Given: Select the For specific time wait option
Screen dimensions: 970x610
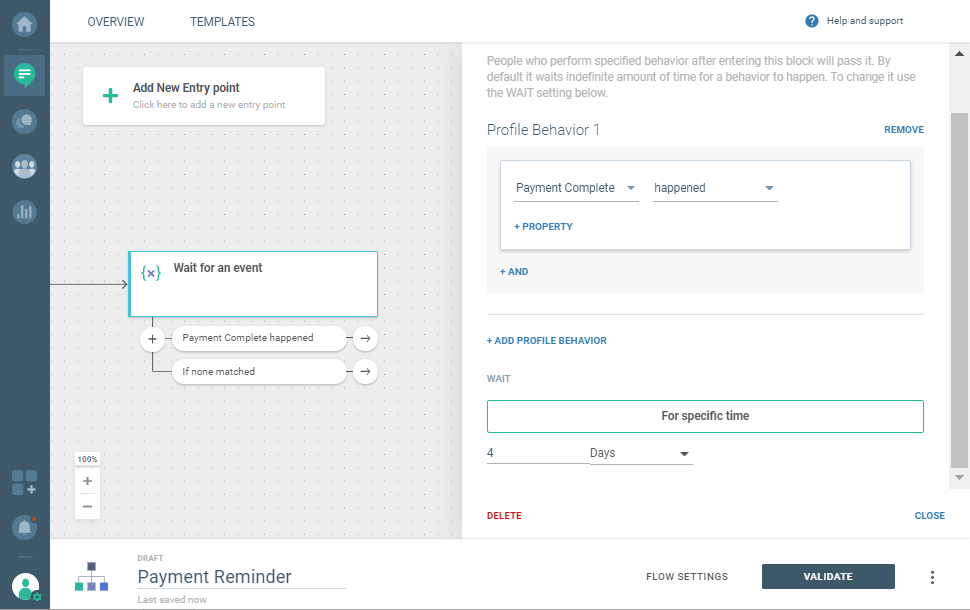Looking at the screenshot, I should (x=705, y=416).
